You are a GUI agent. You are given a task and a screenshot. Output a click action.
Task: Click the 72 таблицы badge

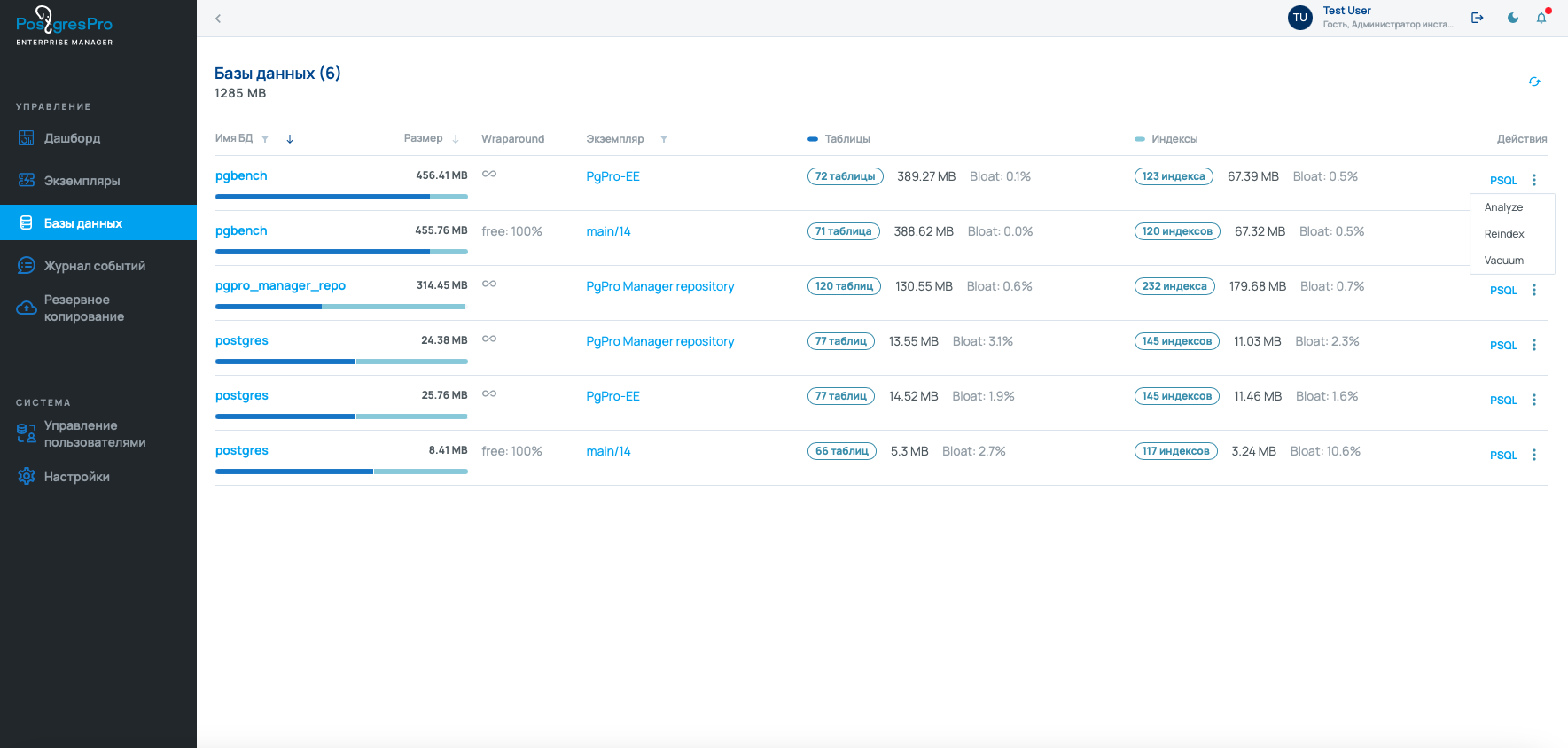[x=845, y=176]
